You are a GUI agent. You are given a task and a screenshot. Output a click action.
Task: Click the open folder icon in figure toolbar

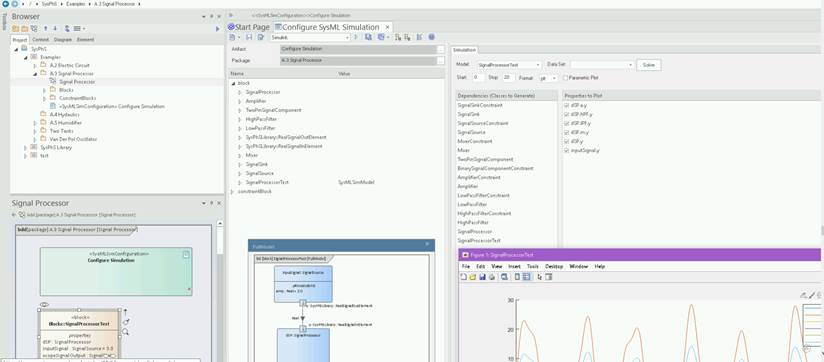pyautogui.click(x=472, y=277)
